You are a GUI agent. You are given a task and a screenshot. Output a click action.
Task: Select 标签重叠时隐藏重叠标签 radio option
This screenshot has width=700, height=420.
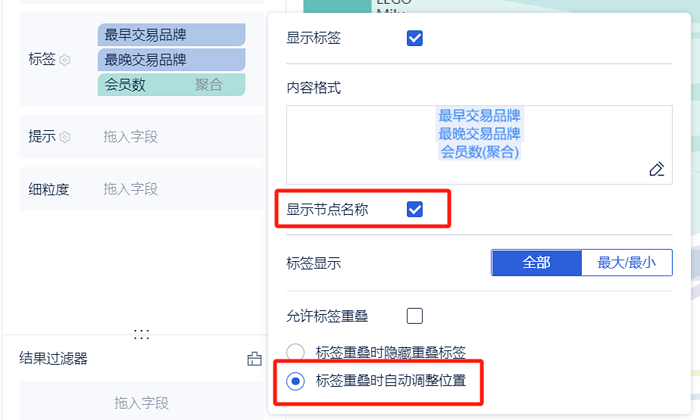pyautogui.click(x=296, y=353)
